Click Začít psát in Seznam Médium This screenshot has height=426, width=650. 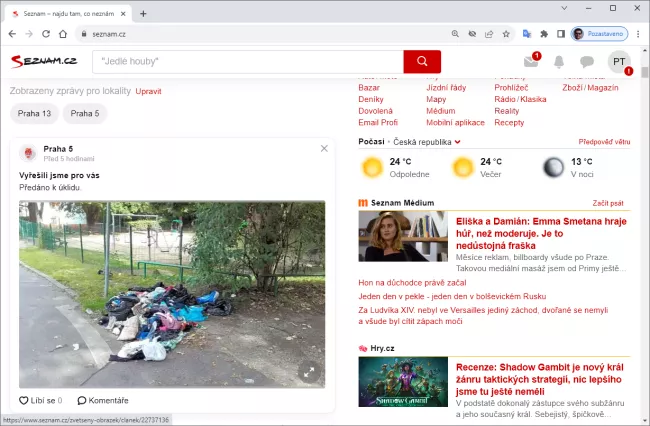coord(608,203)
